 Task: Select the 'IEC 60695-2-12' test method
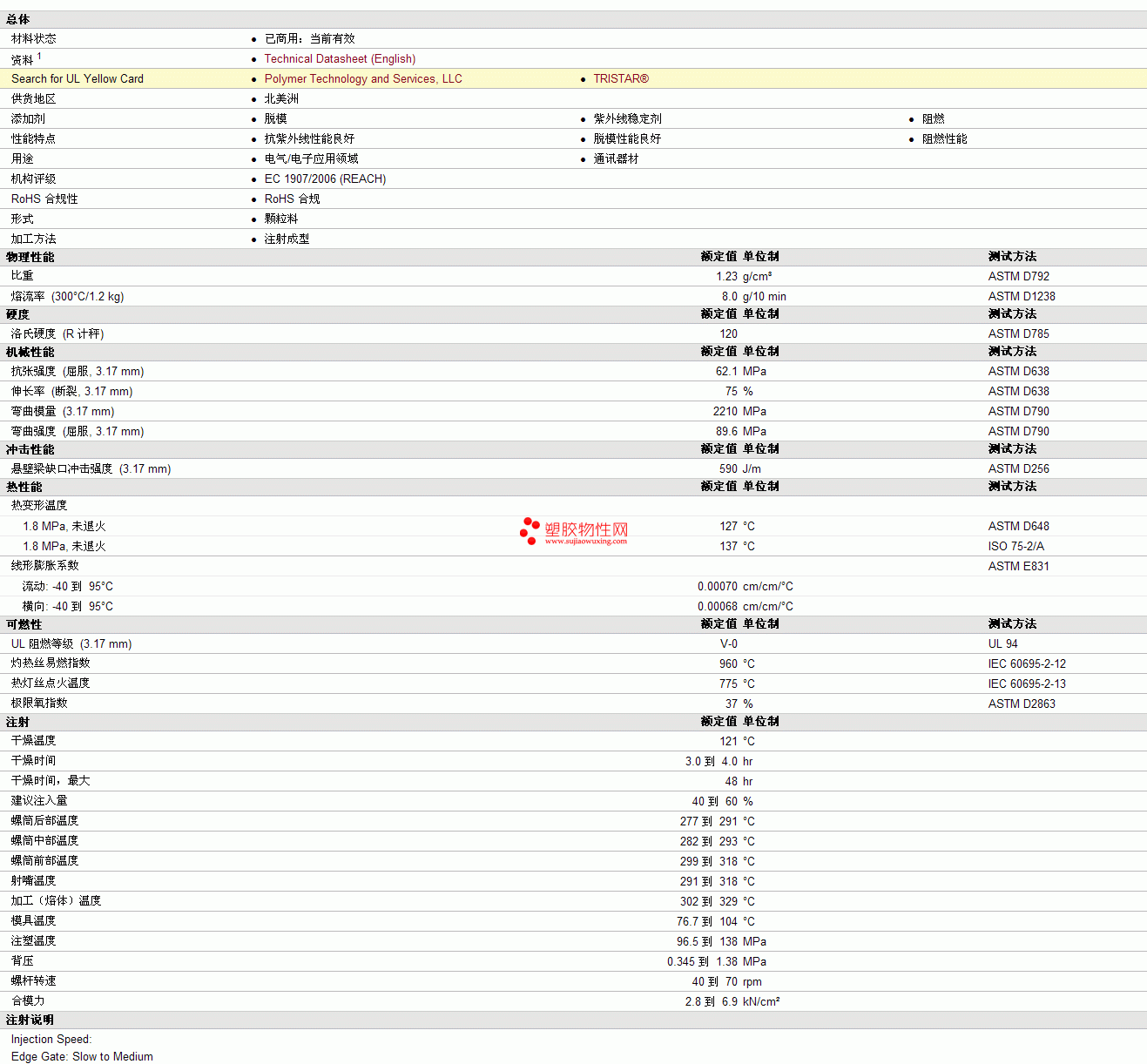pyautogui.click(x=1027, y=663)
